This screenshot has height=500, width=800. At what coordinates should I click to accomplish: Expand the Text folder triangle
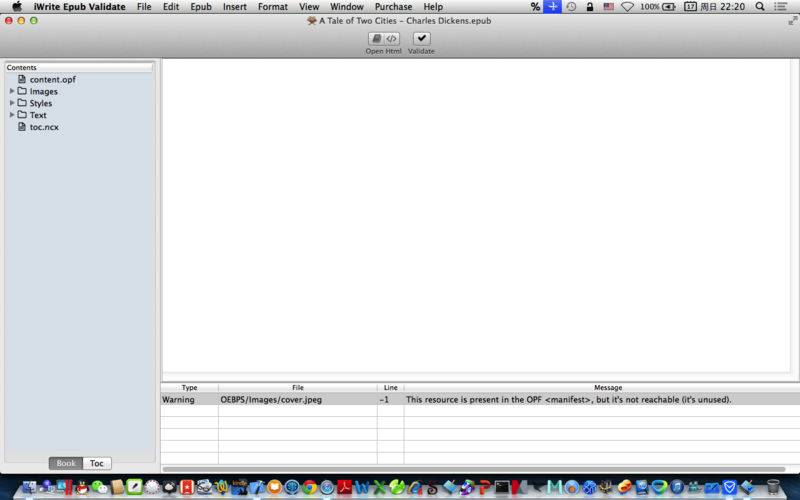(12, 115)
